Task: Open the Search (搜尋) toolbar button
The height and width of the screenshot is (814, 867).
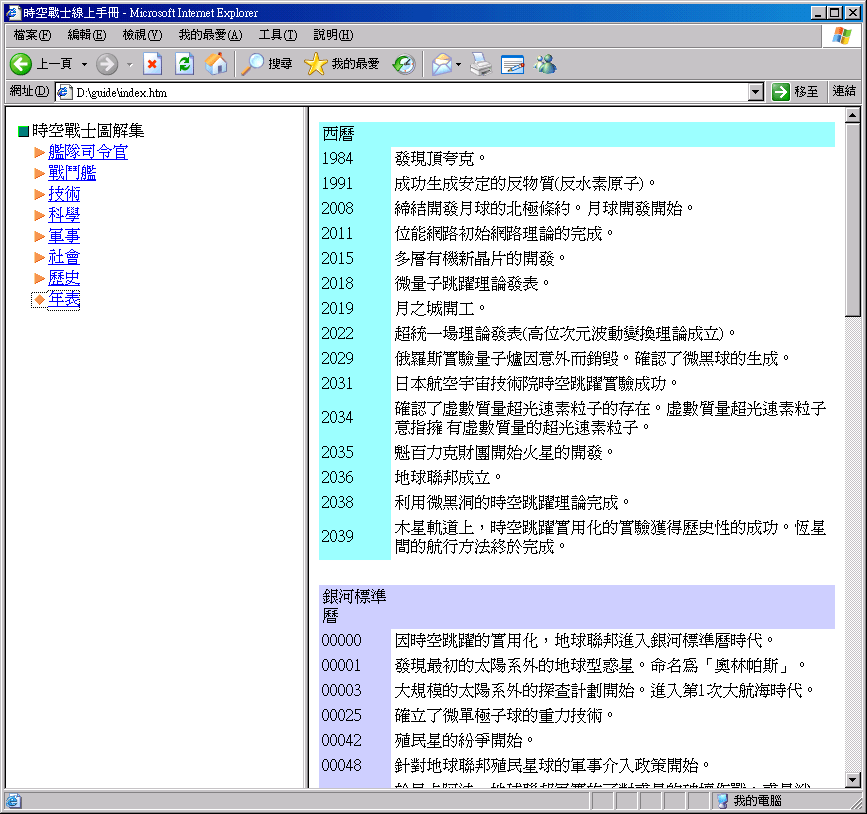Action: 267,64
